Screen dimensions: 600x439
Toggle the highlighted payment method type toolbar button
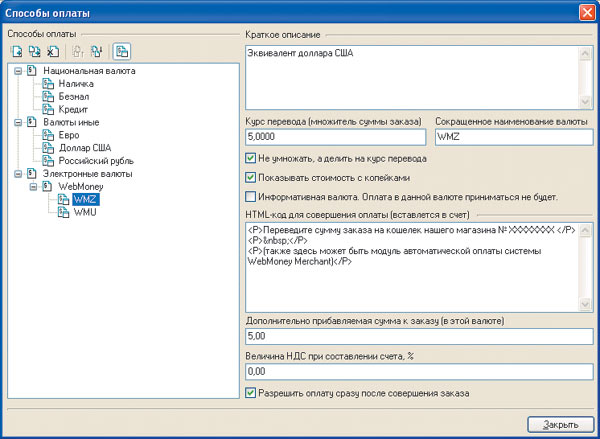coord(122,51)
